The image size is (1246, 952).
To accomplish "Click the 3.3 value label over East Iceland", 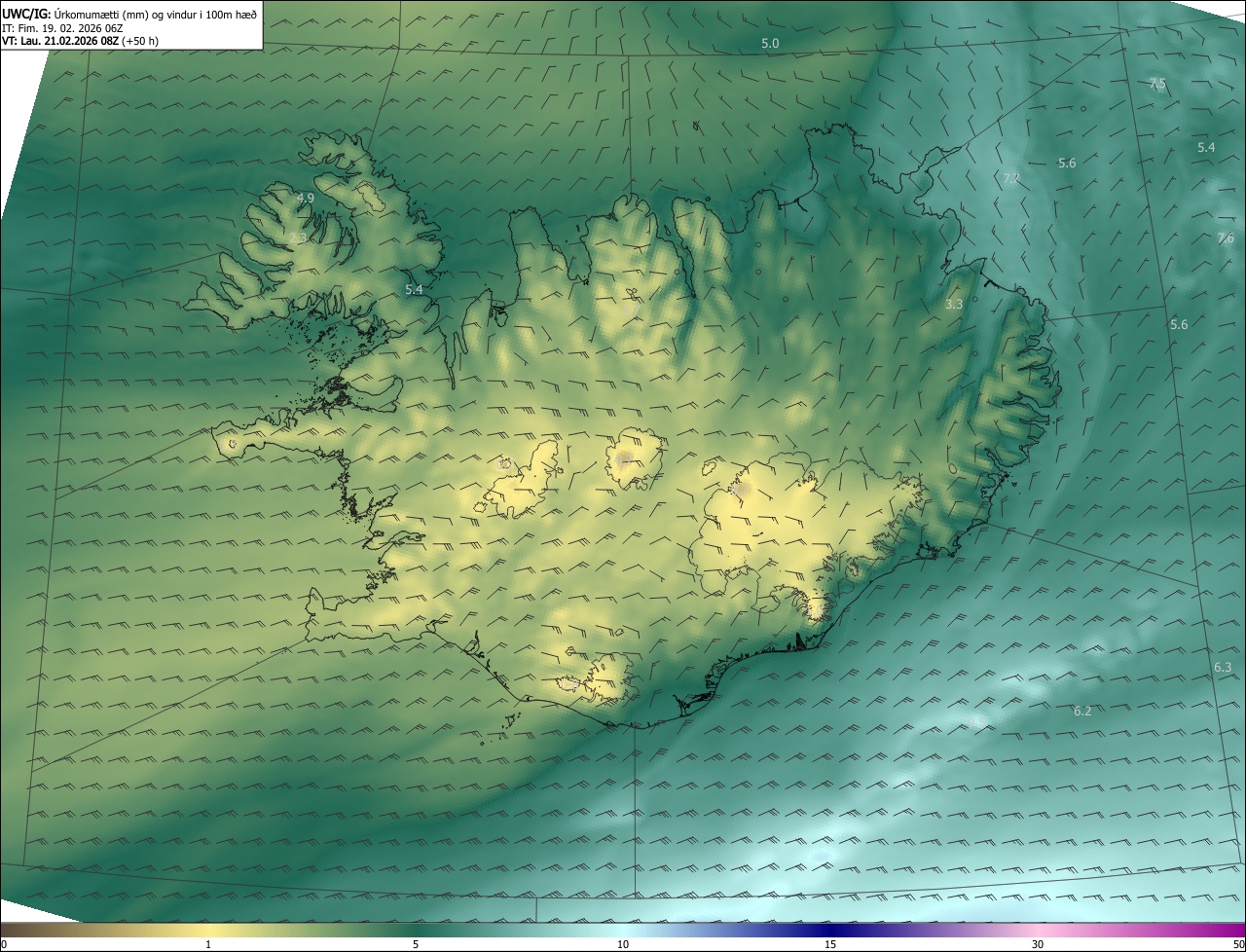I will tap(954, 304).
